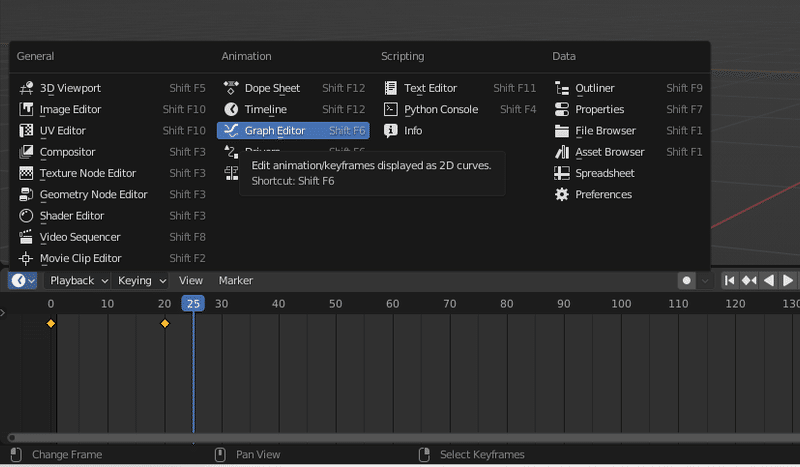Choose the Graph Editor entry
Screen dimensions: 800x467
tap(293, 131)
